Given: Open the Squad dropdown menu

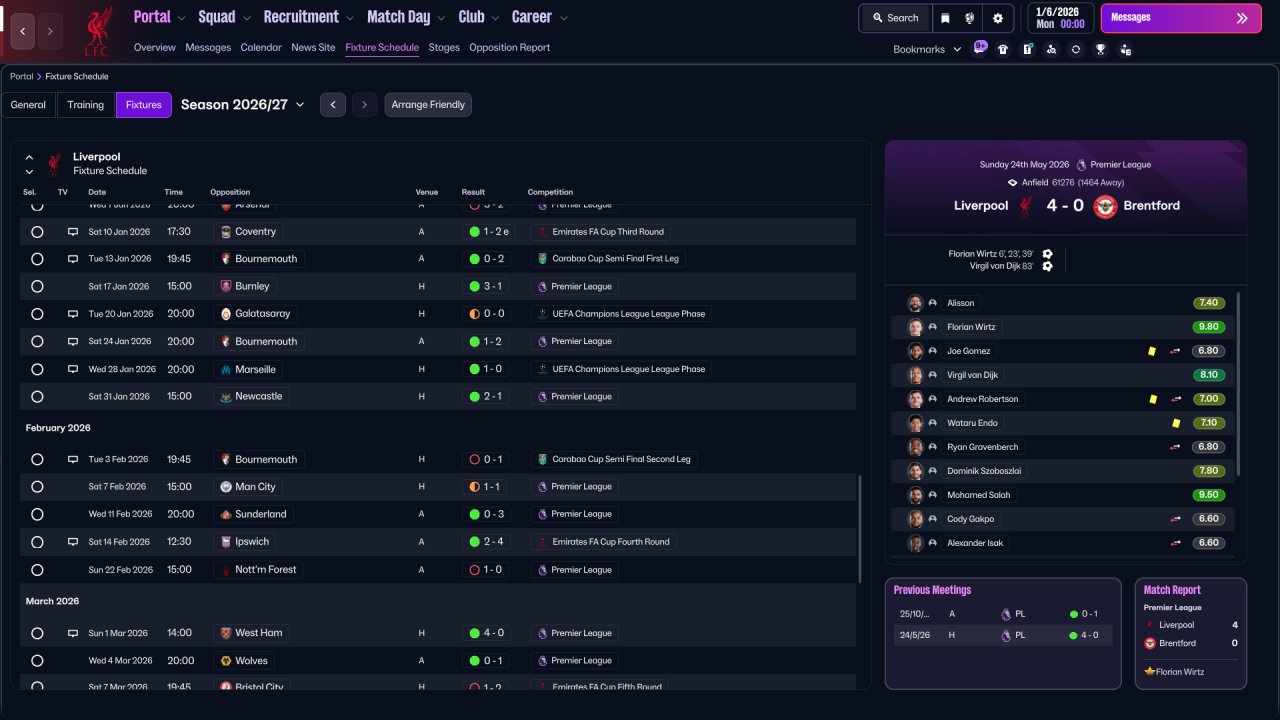Looking at the screenshot, I should tap(224, 17).
